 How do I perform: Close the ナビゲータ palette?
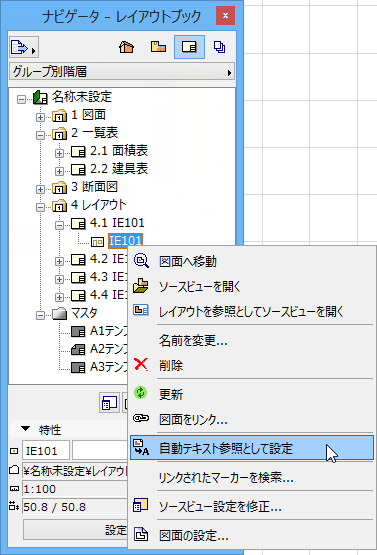225,16
